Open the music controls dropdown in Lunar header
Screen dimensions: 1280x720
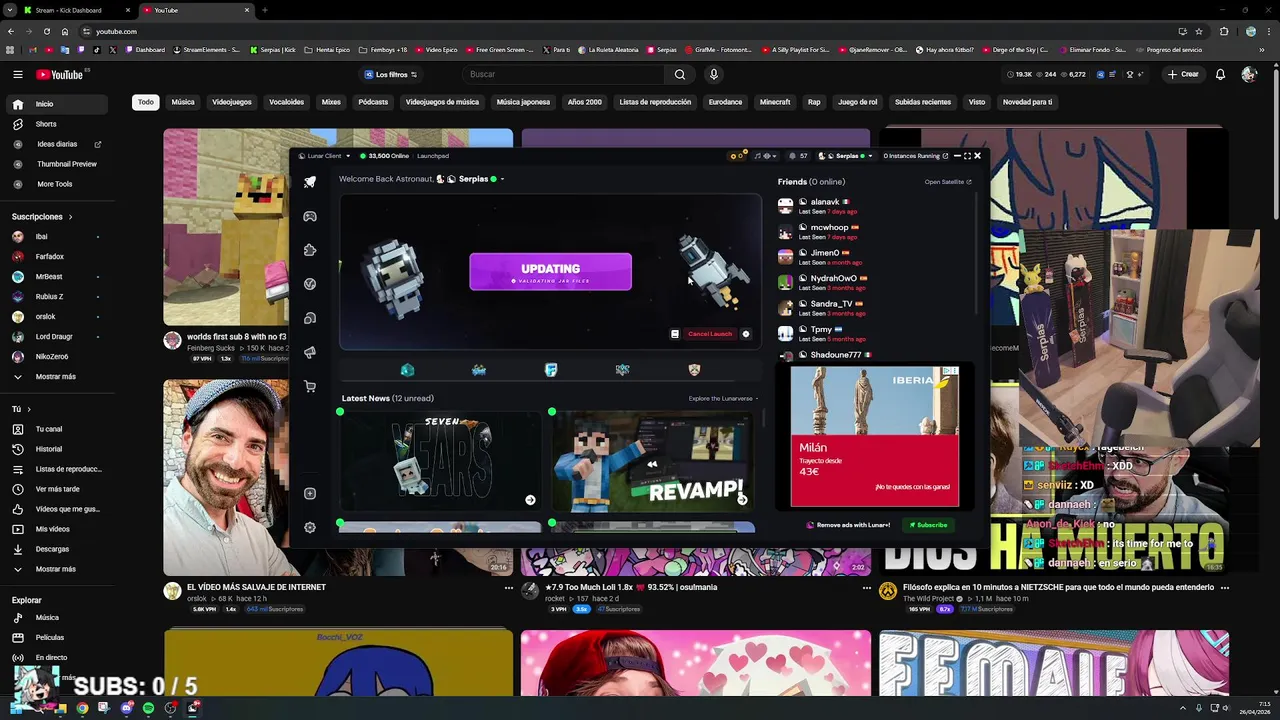pyautogui.click(x=765, y=156)
